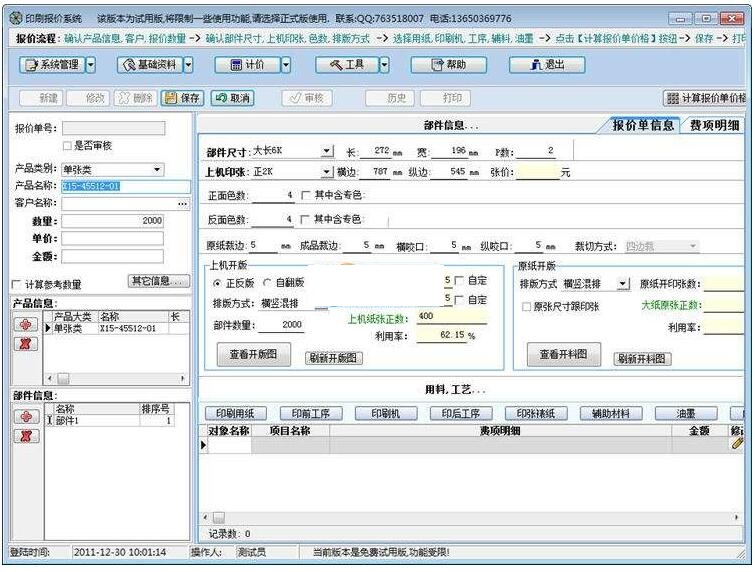
Task: Expand the 部件尺寸 dropdown arrow
Action: point(327,151)
